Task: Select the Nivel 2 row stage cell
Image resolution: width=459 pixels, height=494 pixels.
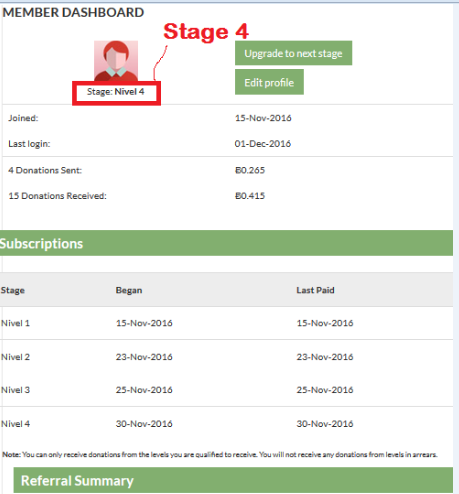Action: (15, 357)
